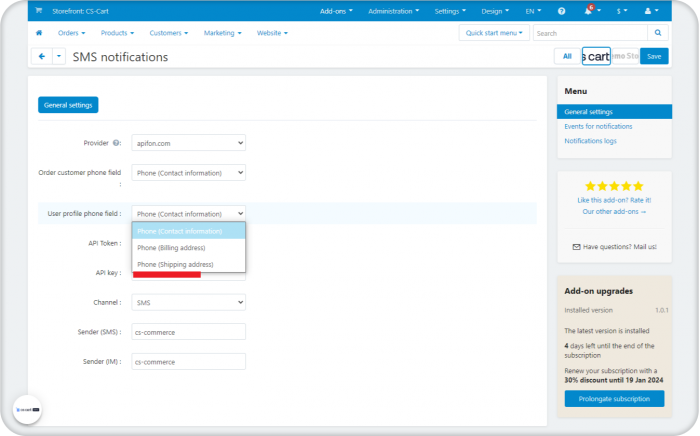Screen dimensions: 700x436
Task: Open Notifications logs link
Action: [x=590, y=141]
